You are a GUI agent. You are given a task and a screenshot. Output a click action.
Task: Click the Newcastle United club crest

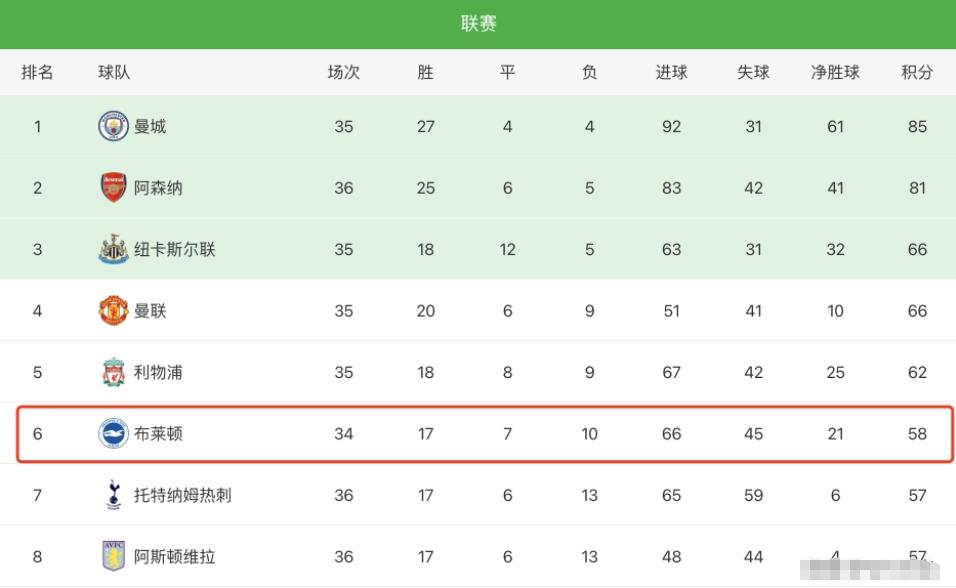113,249
